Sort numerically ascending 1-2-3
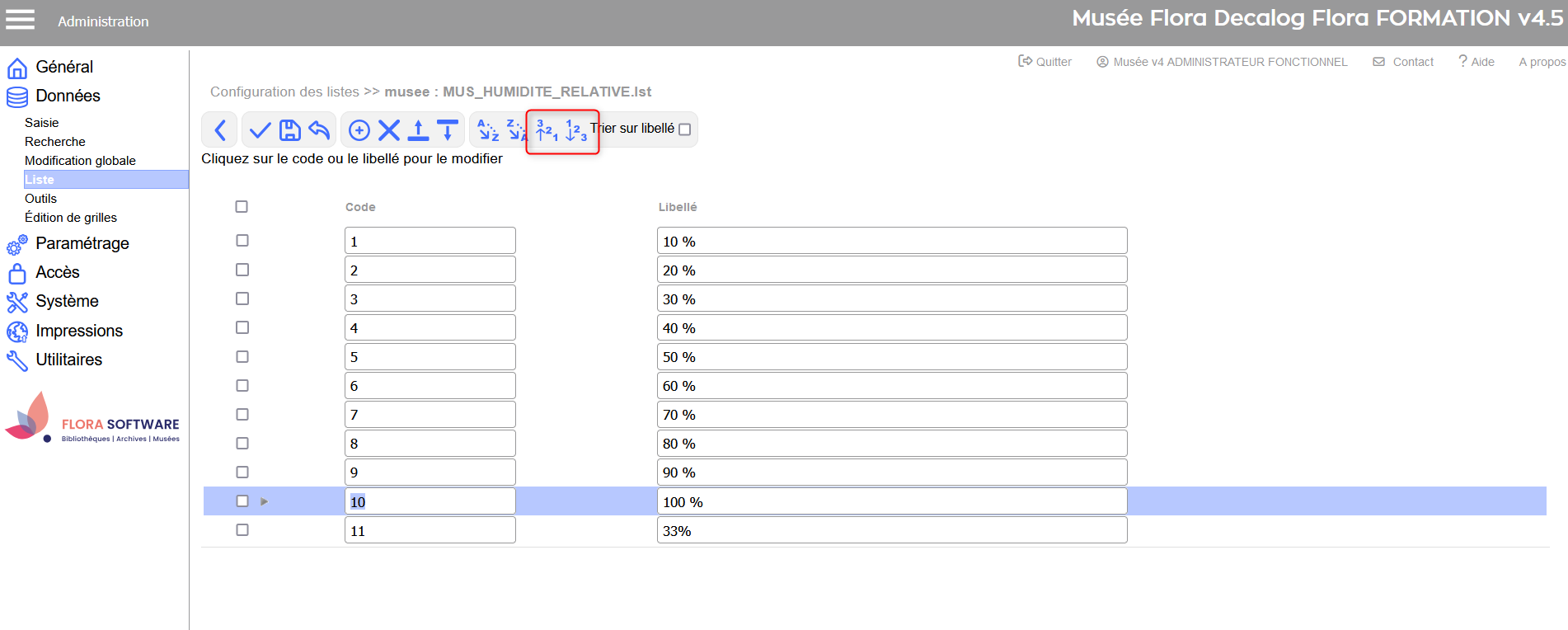1568x630 pixels. coord(575,130)
